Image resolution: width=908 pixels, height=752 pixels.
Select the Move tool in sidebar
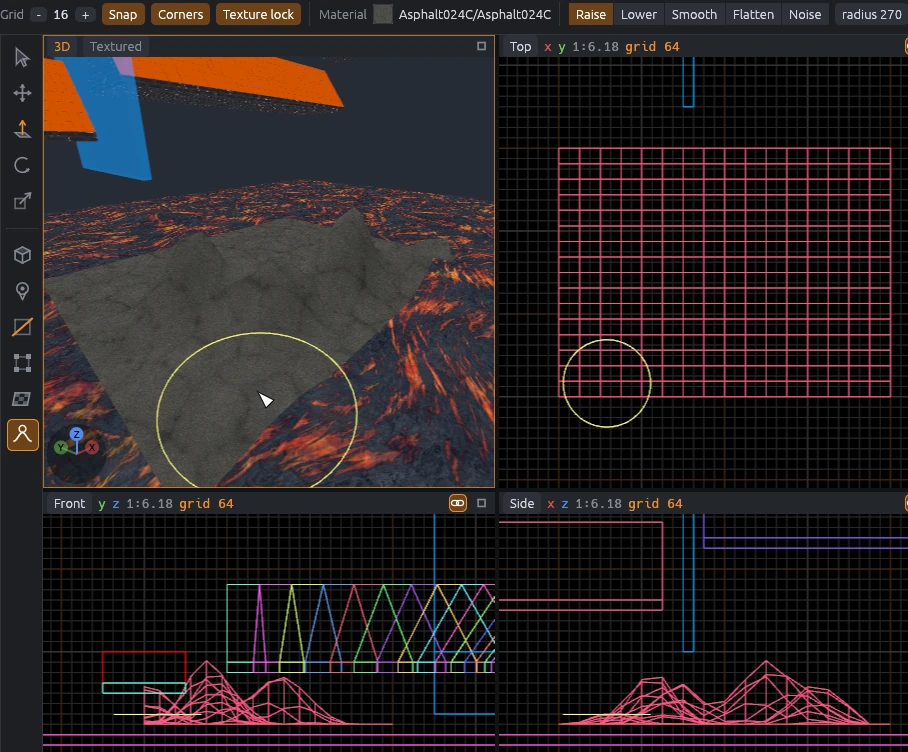[22, 93]
